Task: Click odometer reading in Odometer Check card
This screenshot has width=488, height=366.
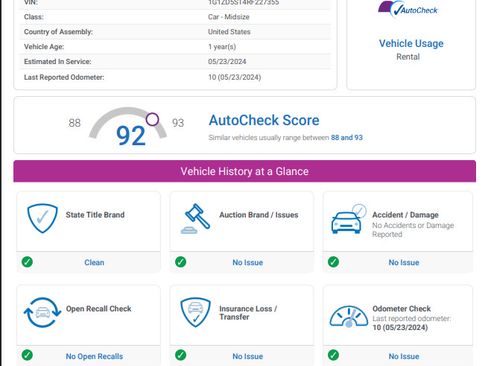Action: coord(400,327)
